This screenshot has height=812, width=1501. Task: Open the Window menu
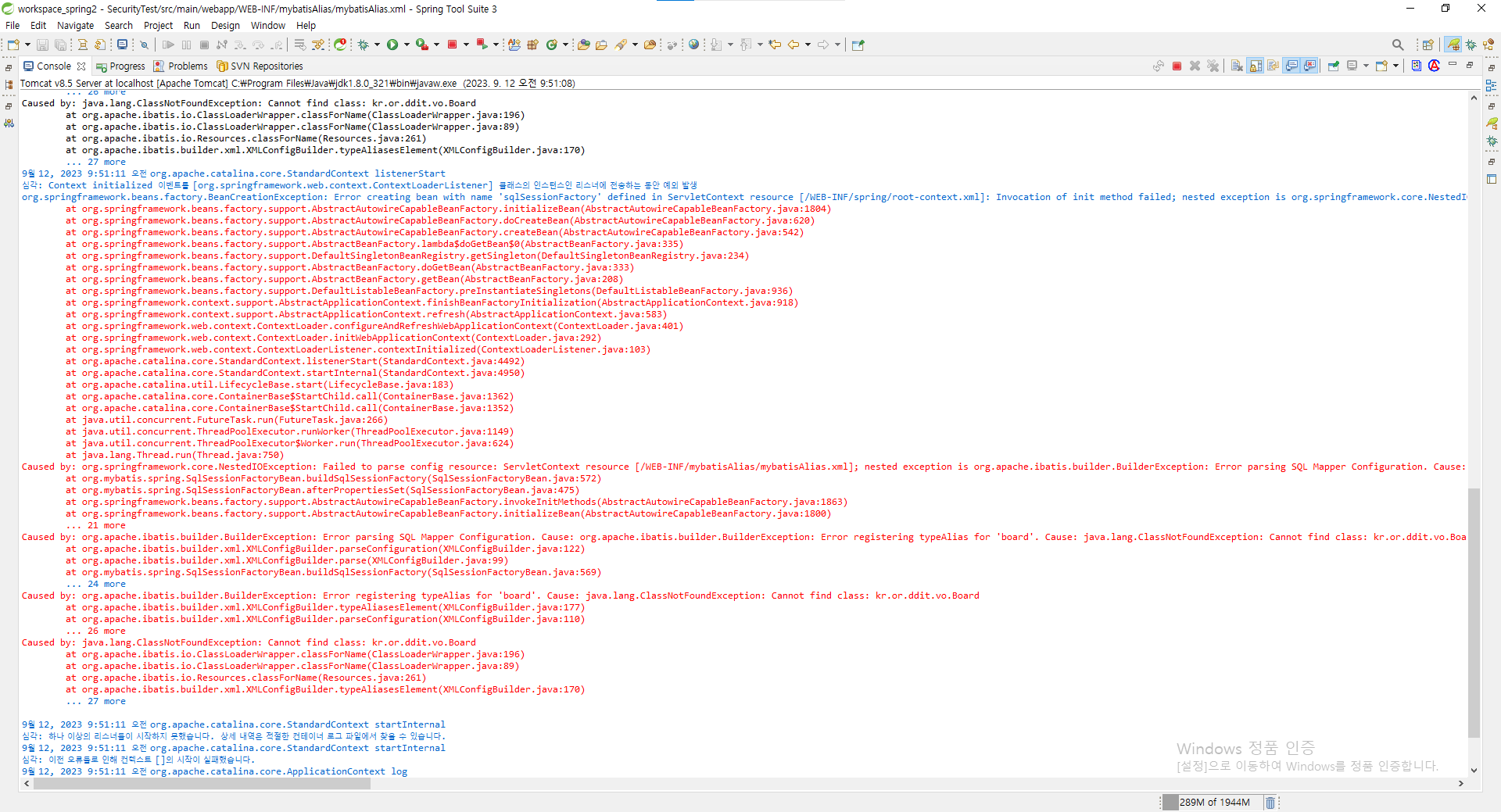tap(268, 26)
